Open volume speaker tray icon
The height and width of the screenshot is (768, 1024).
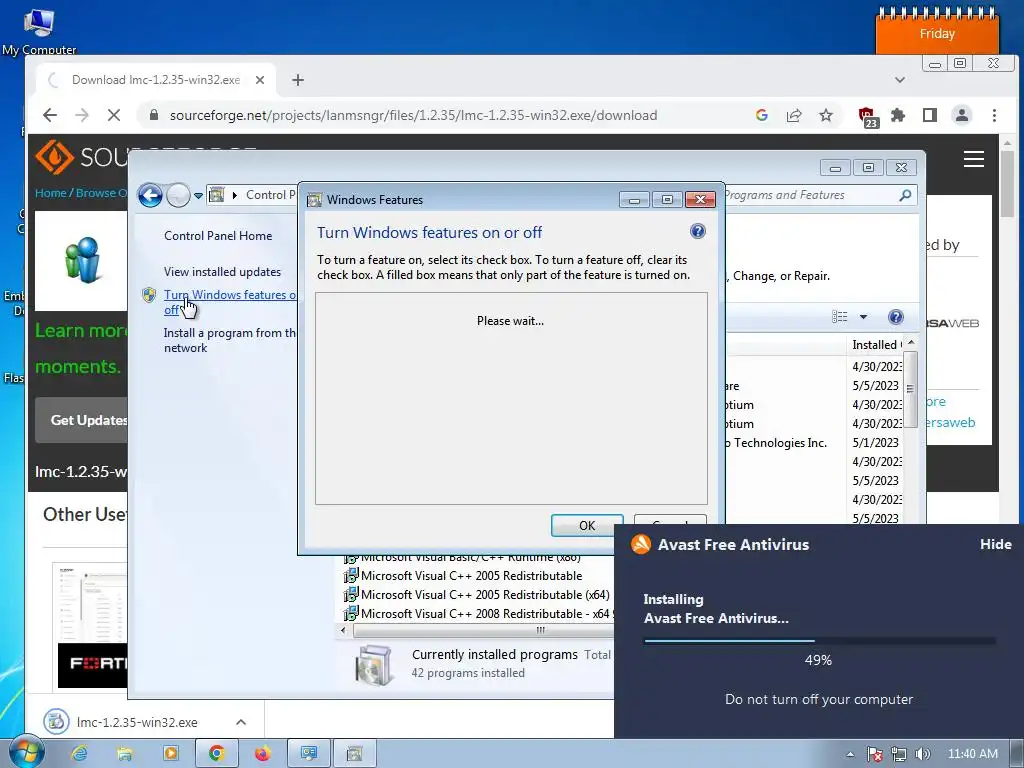tap(922, 754)
